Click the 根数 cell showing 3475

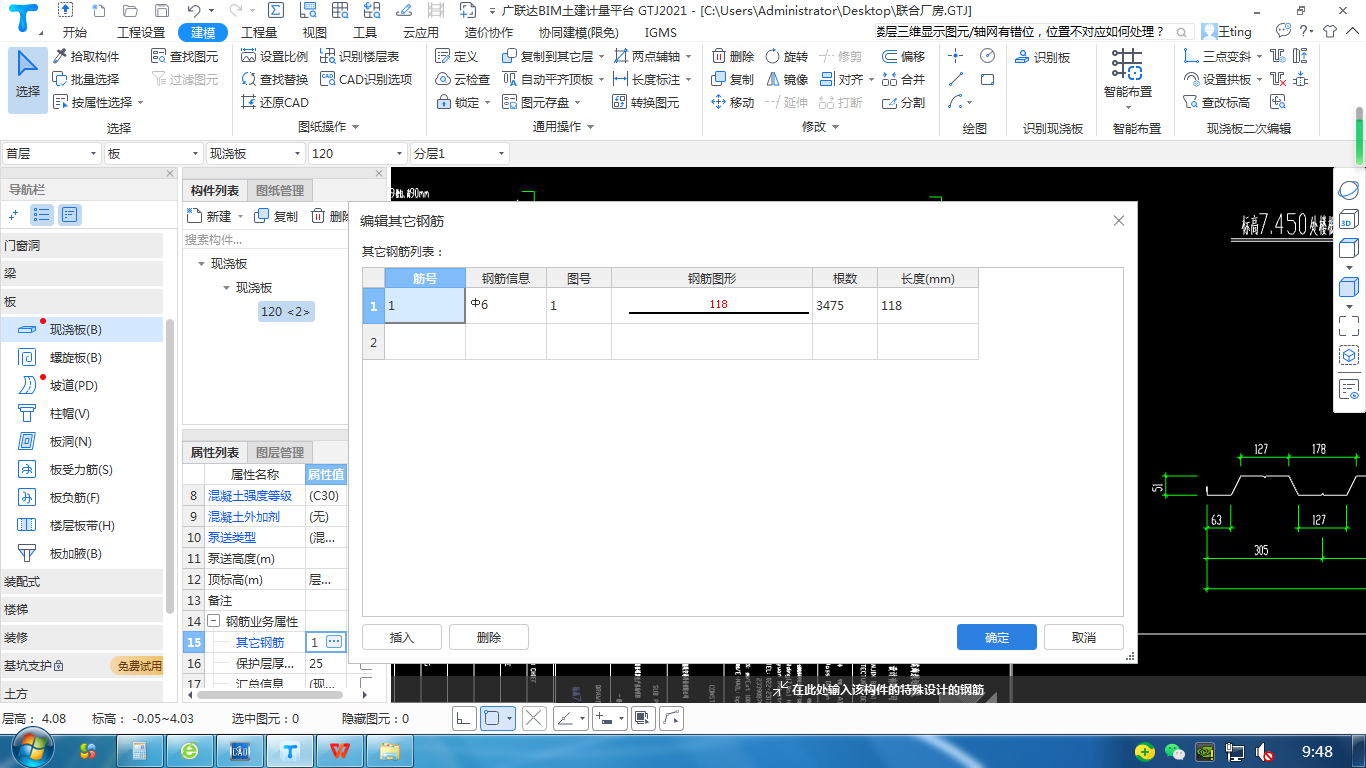click(x=845, y=305)
